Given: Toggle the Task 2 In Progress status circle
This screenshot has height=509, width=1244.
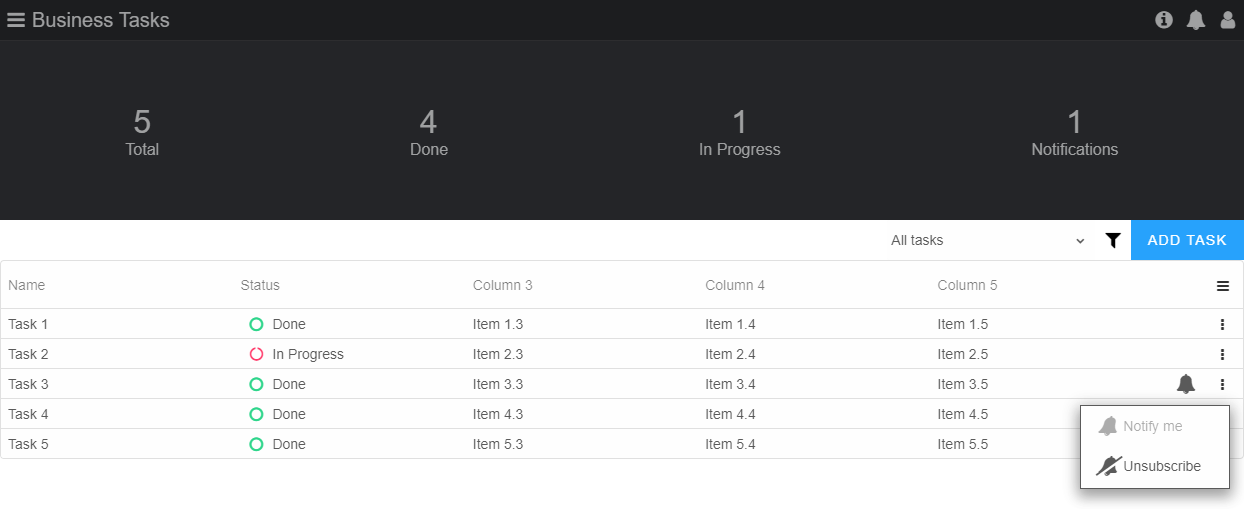Looking at the screenshot, I should (x=256, y=354).
